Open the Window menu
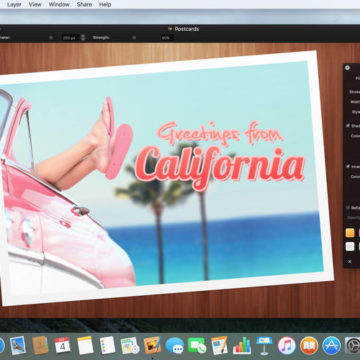This screenshot has height=360, width=360. tap(59, 5)
